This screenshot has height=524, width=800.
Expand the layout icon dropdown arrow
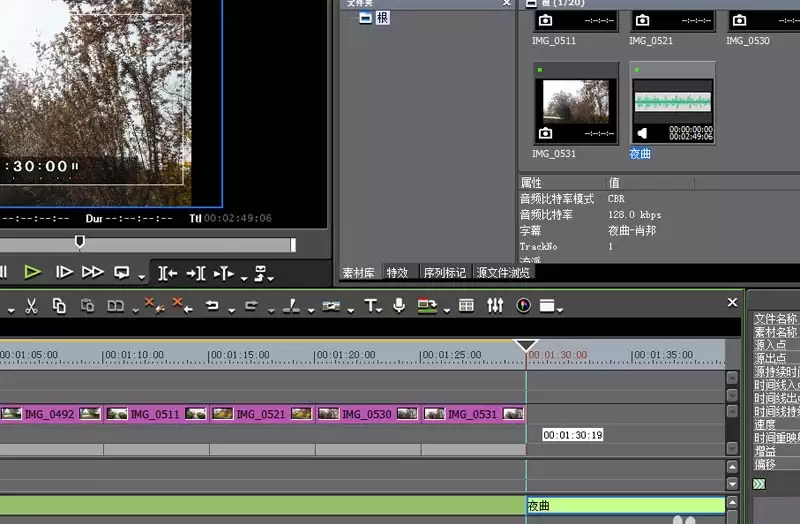(x=560, y=310)
